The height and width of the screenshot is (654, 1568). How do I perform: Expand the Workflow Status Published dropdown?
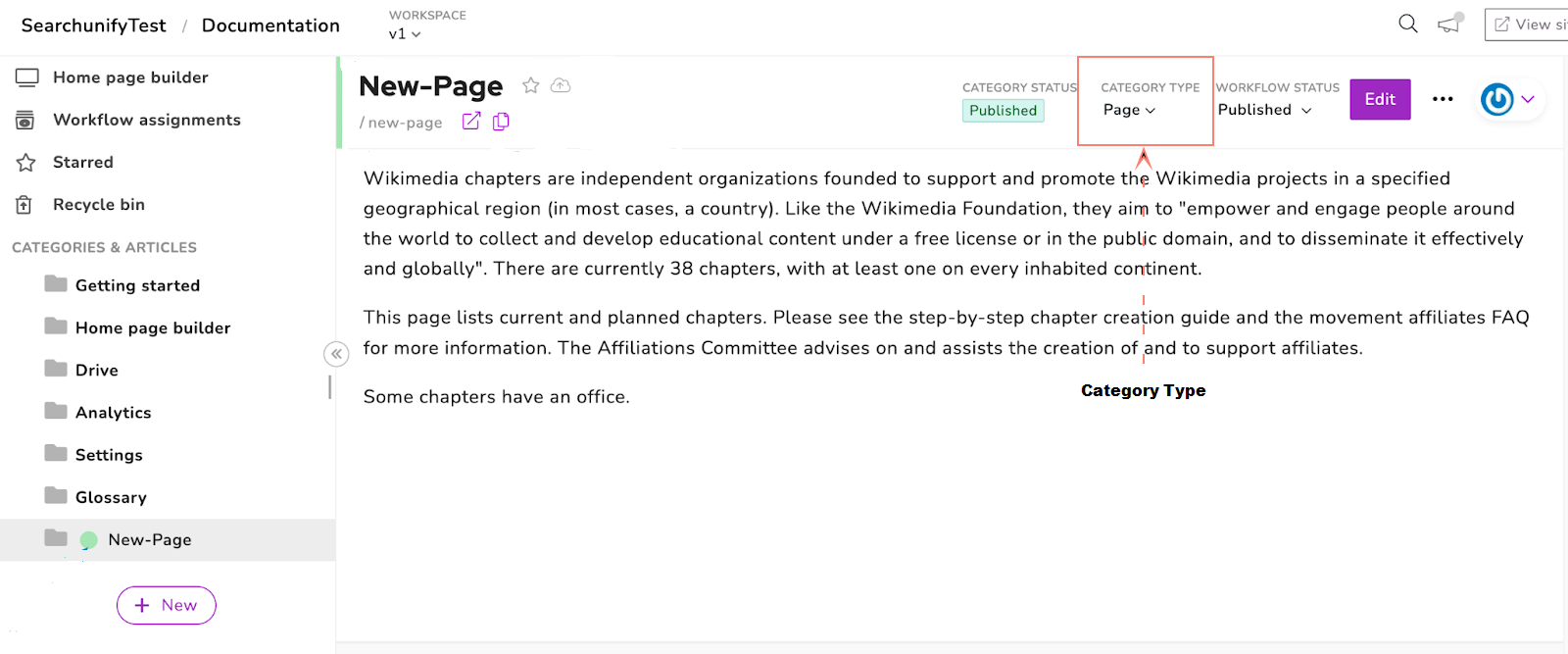[x=1264, y=110]
